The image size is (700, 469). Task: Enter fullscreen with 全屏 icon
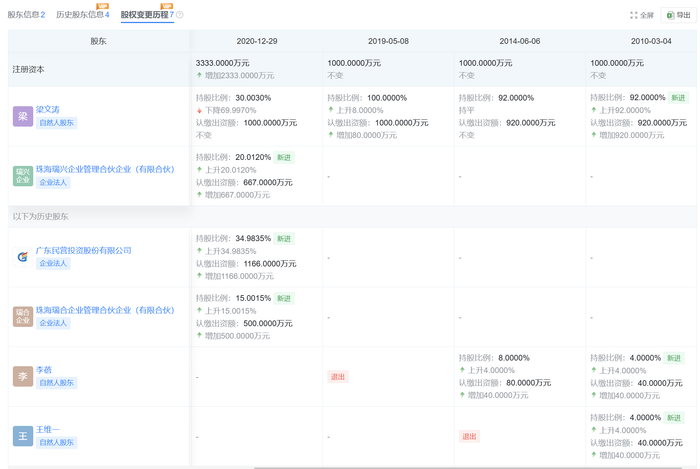tap(642, 15)
